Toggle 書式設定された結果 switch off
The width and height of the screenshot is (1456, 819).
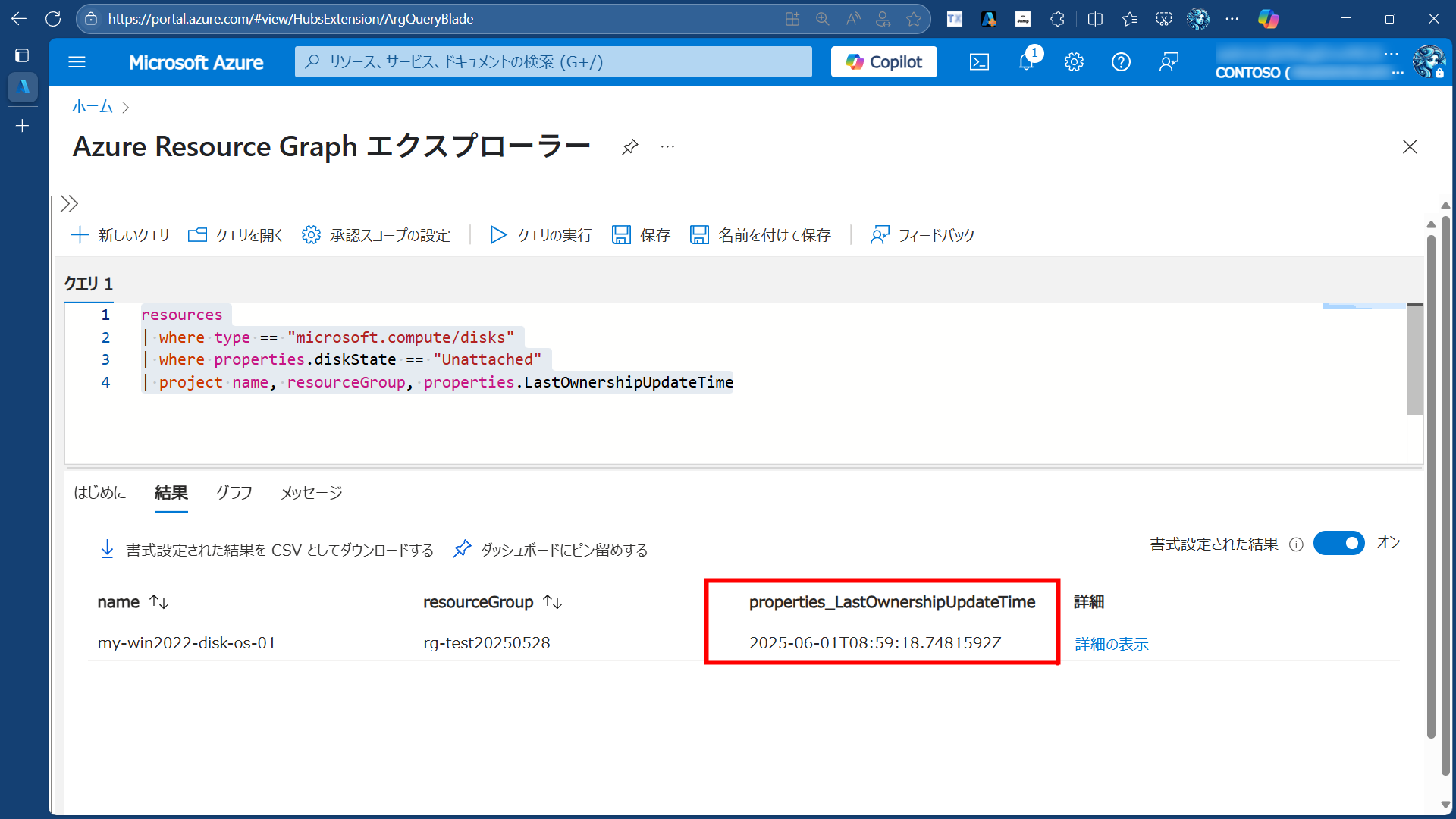click(1338, 543)
